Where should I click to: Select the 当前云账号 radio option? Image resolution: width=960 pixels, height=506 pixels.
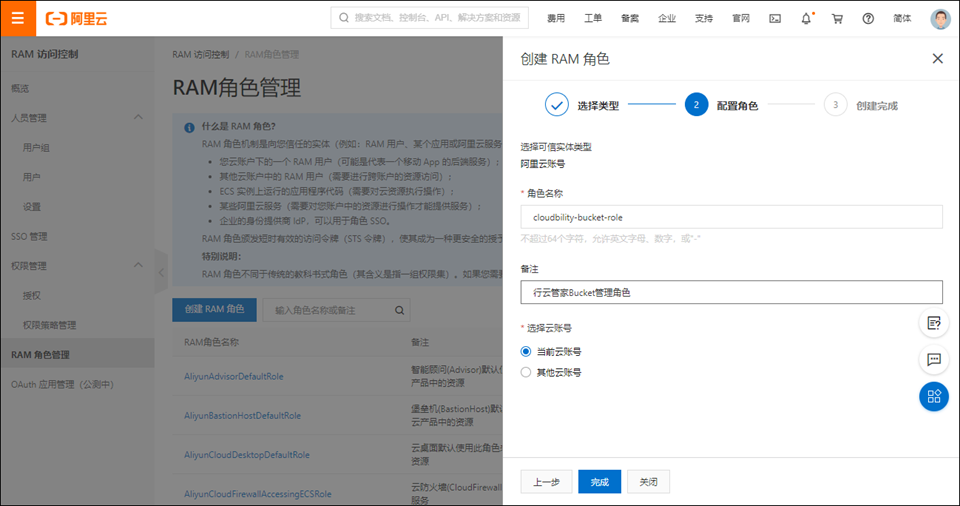[x=526, y=351]
